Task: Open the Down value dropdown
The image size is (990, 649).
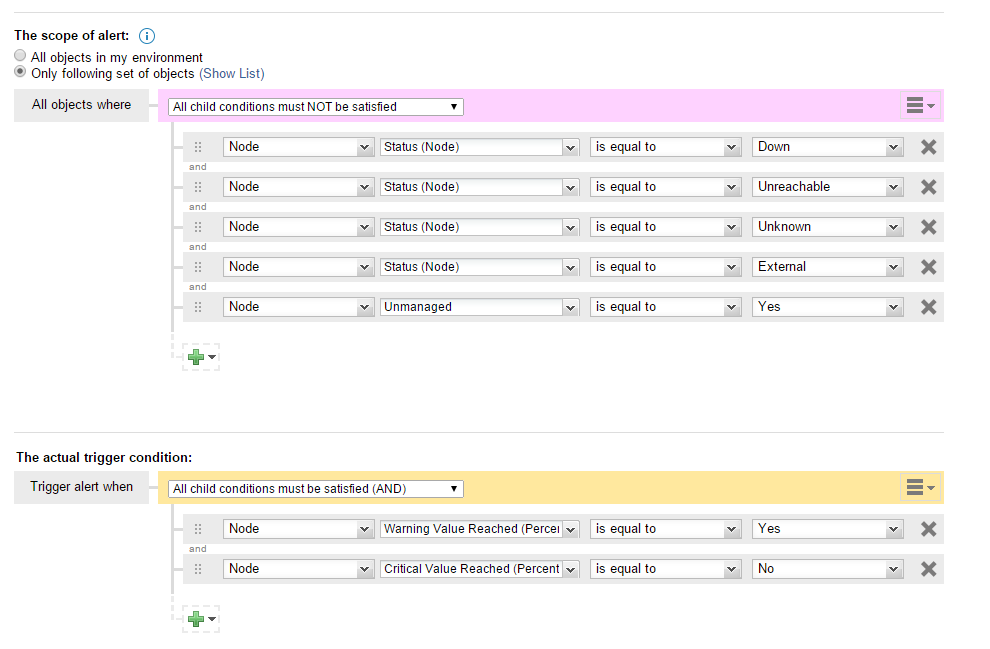Action: coord(827,147)
